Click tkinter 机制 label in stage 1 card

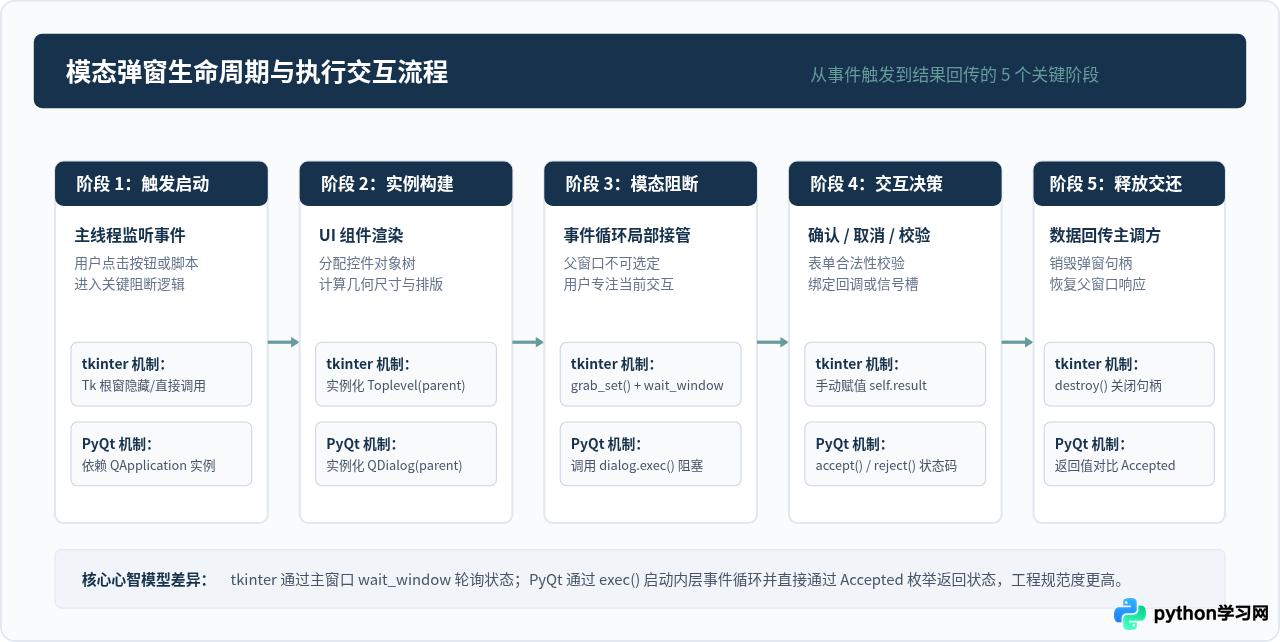click(x=124, y=365)
